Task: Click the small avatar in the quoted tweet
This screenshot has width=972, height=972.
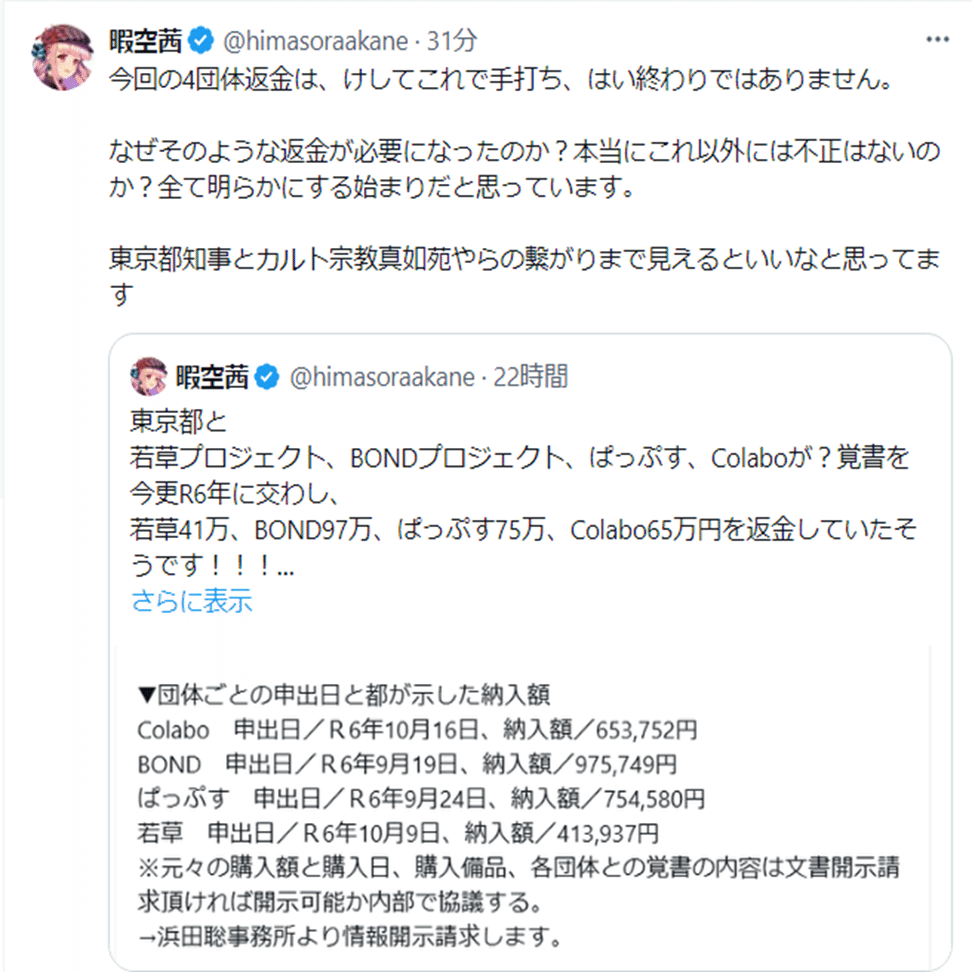Action: point(149,377)
